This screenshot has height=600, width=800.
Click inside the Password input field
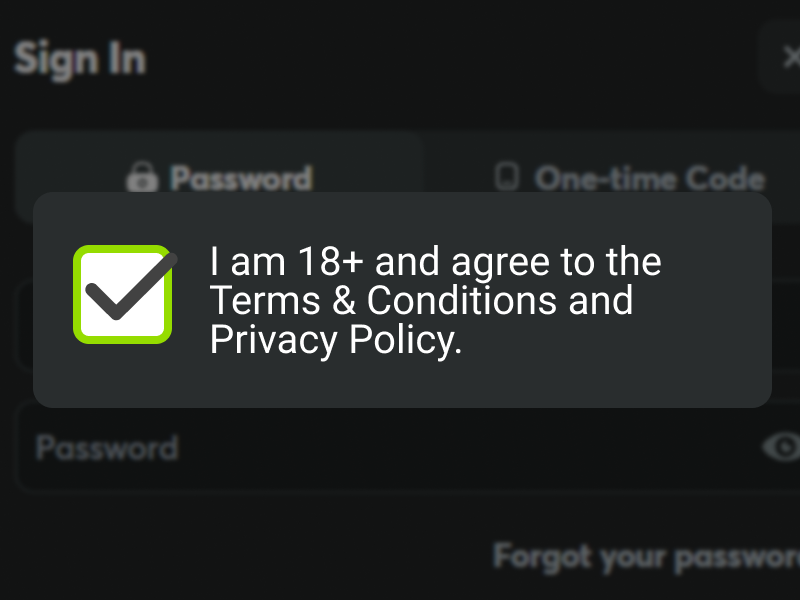(x=300, y=448)
